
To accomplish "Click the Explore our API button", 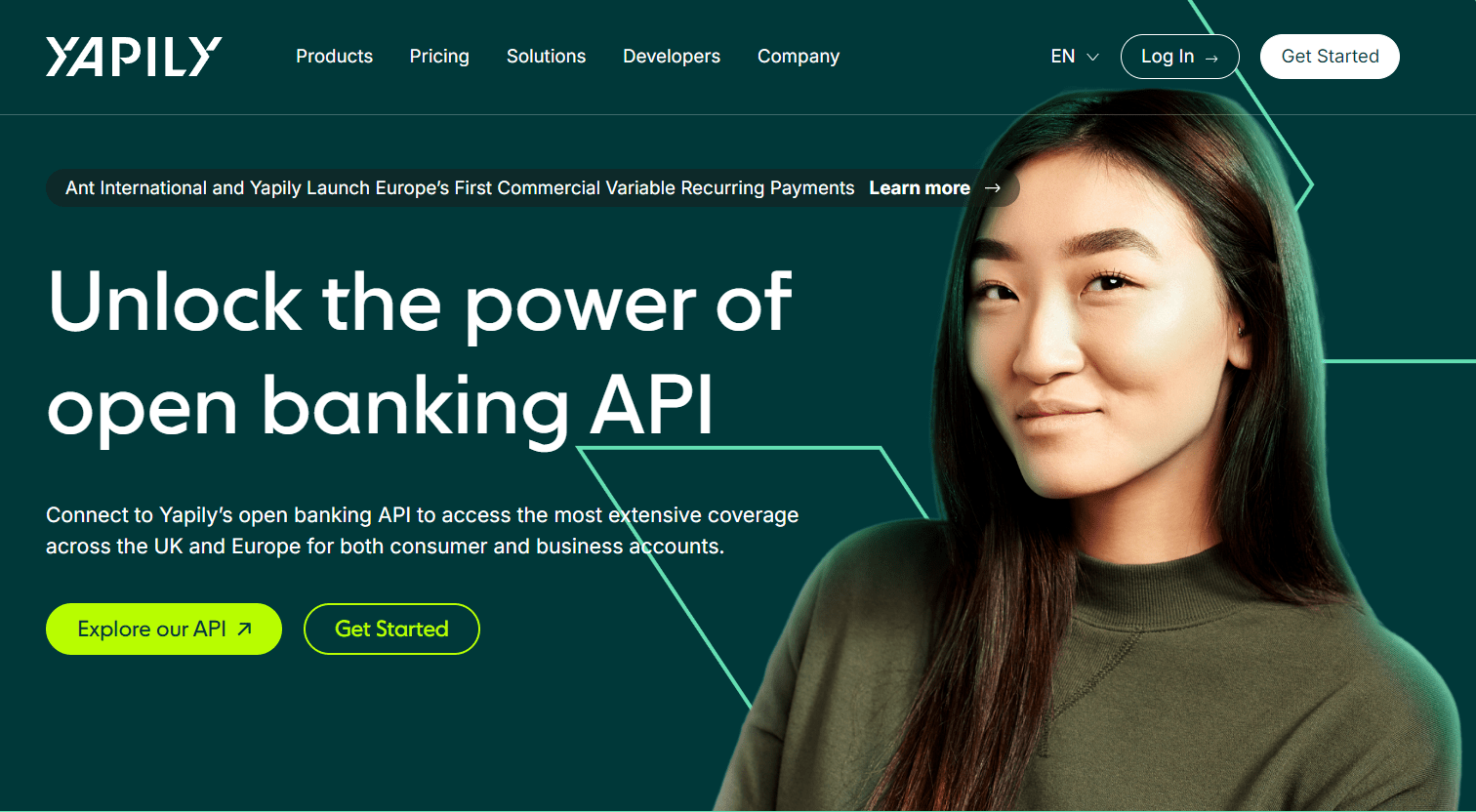I will [x=164, y=629].
